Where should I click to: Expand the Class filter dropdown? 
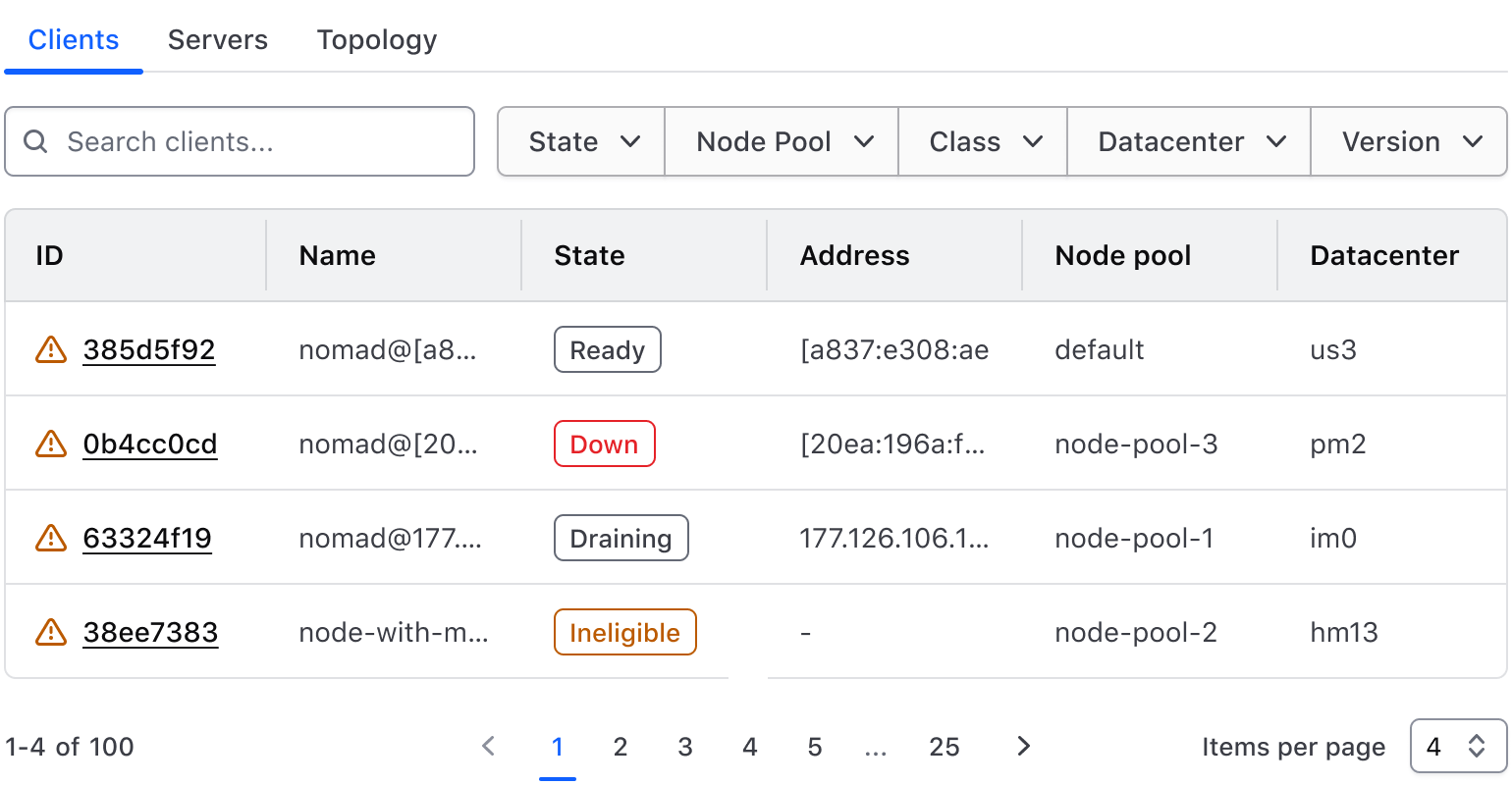coord(984,141)
